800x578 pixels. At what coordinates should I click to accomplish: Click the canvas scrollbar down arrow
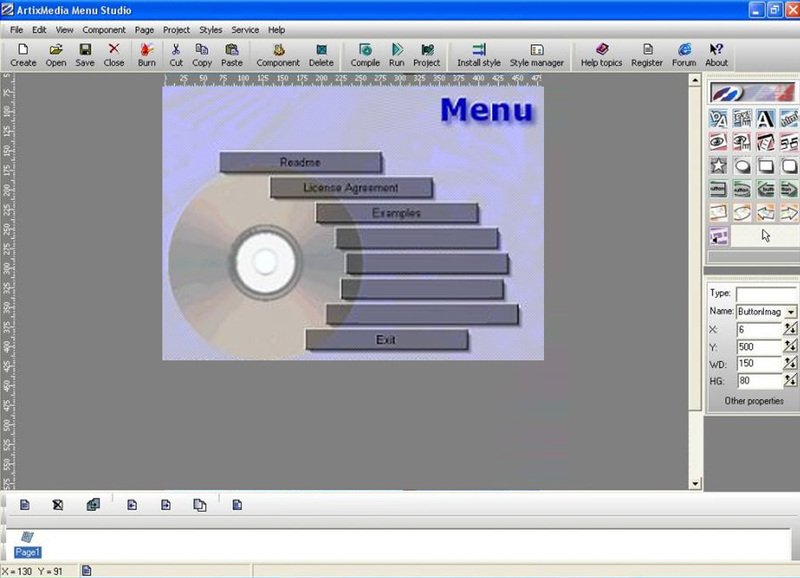coord(695,483)
